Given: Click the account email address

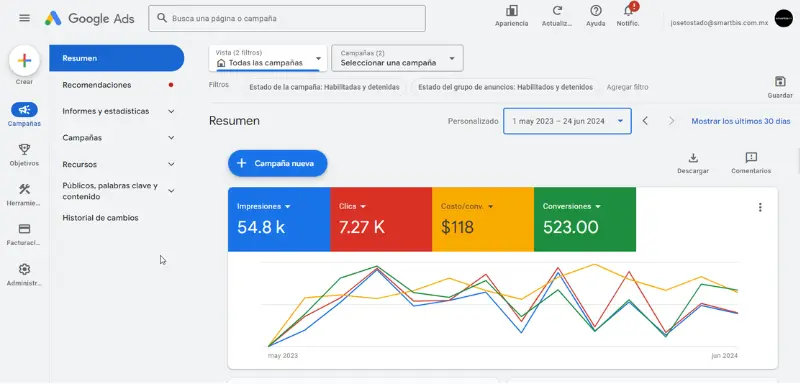Looking at the screenshot, I should click(719, 23).
